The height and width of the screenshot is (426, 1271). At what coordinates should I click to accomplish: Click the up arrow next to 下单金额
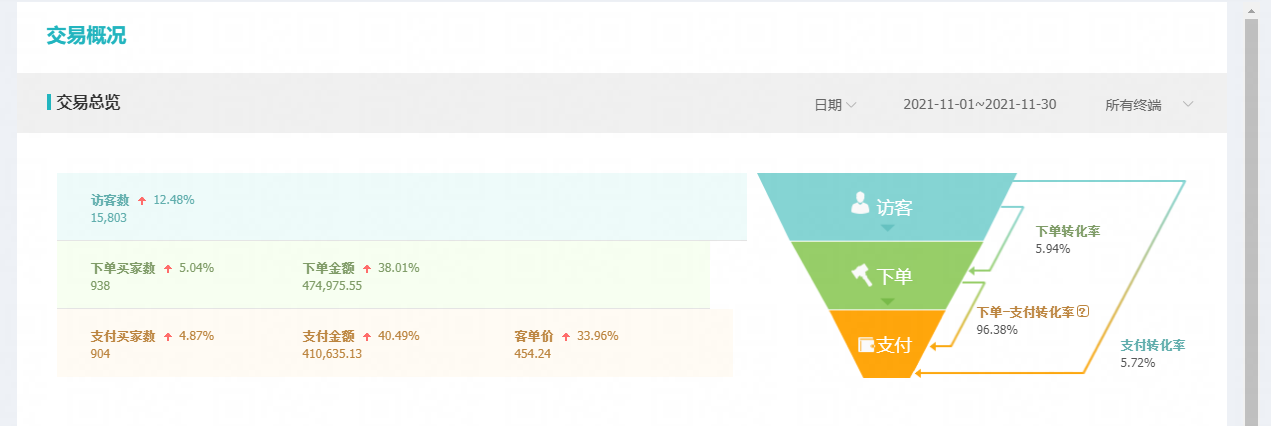(x=367, y=268)
